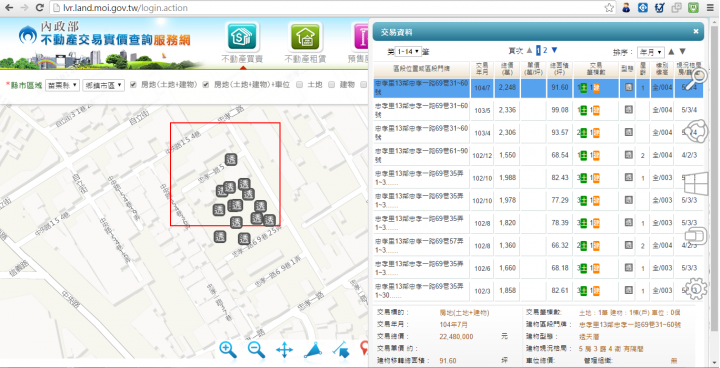Screen dimensions: 720x368
Task: Open the 排序 sort dropdown showing 年月
Action: [651, 52]
